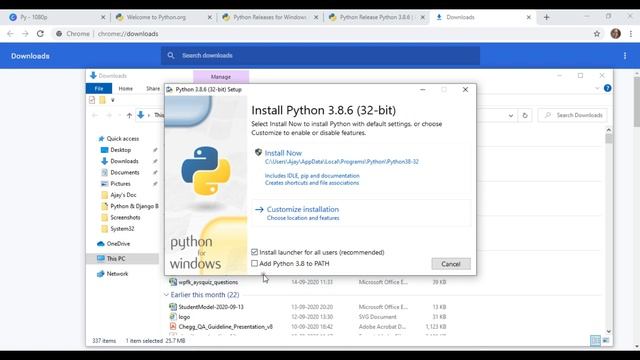640x360 pixels.
Task: Open Home ribbon tab in Explorer
Action: coord(125,89)
